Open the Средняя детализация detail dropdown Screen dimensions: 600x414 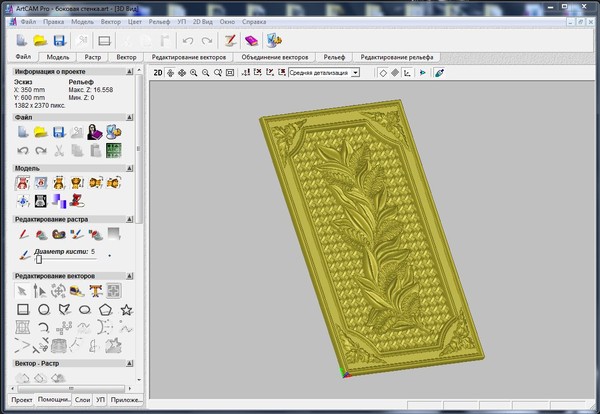click(355, 73)
